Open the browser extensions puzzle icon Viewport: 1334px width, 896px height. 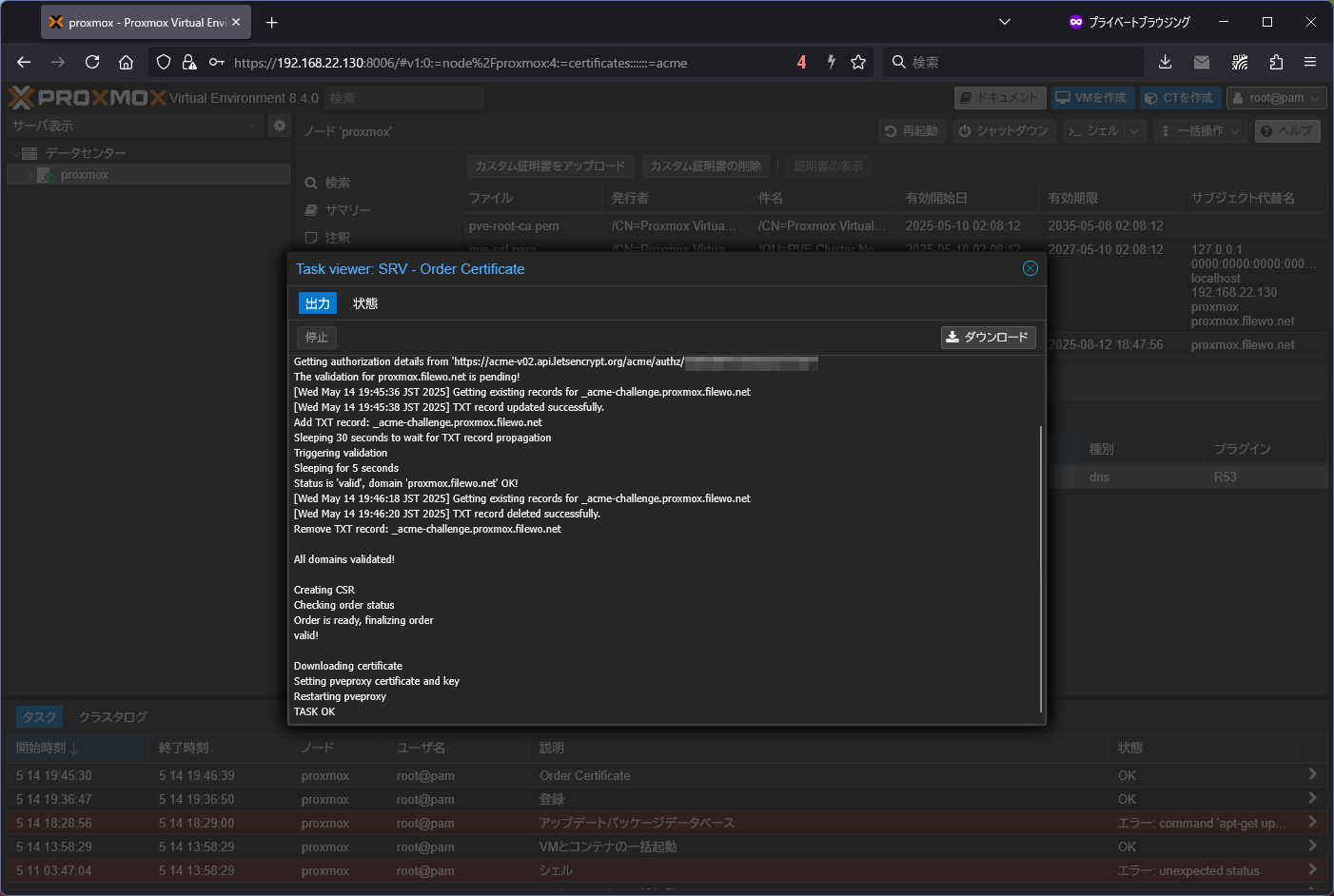1276,62
